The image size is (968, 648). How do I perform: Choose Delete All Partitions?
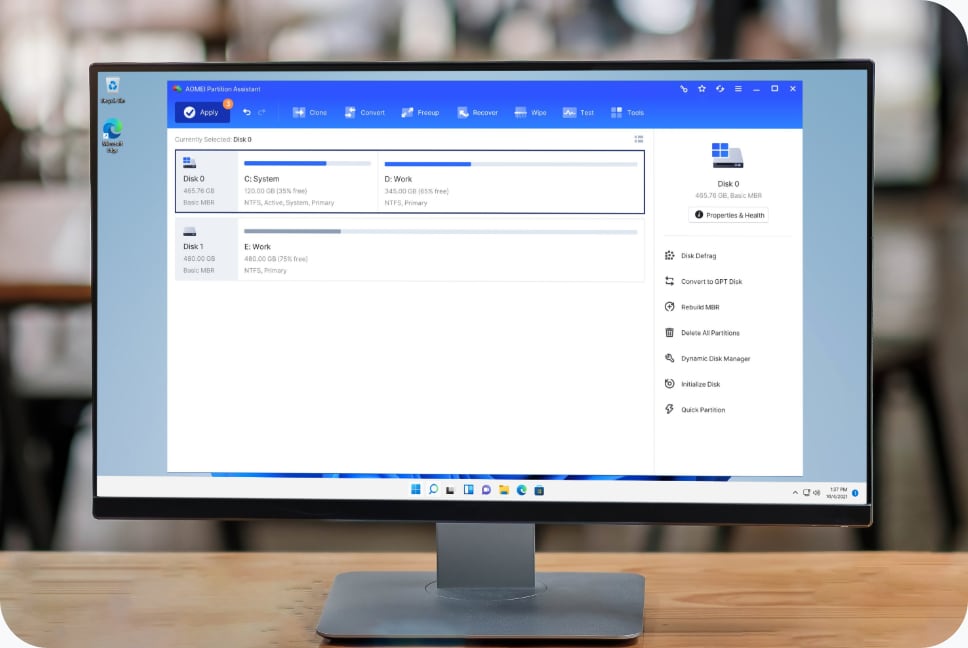pyautogui.click(x=703, y=333)
